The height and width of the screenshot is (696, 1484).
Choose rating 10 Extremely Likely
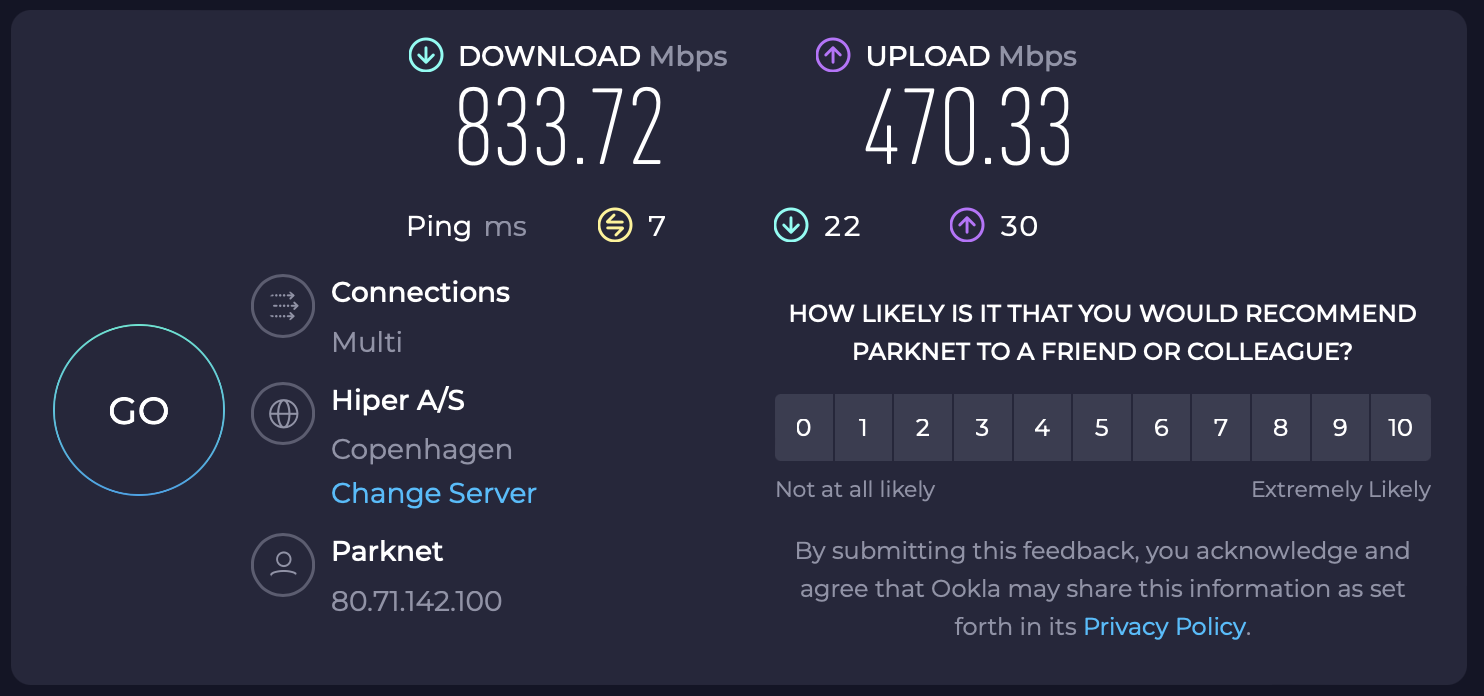1400,428
